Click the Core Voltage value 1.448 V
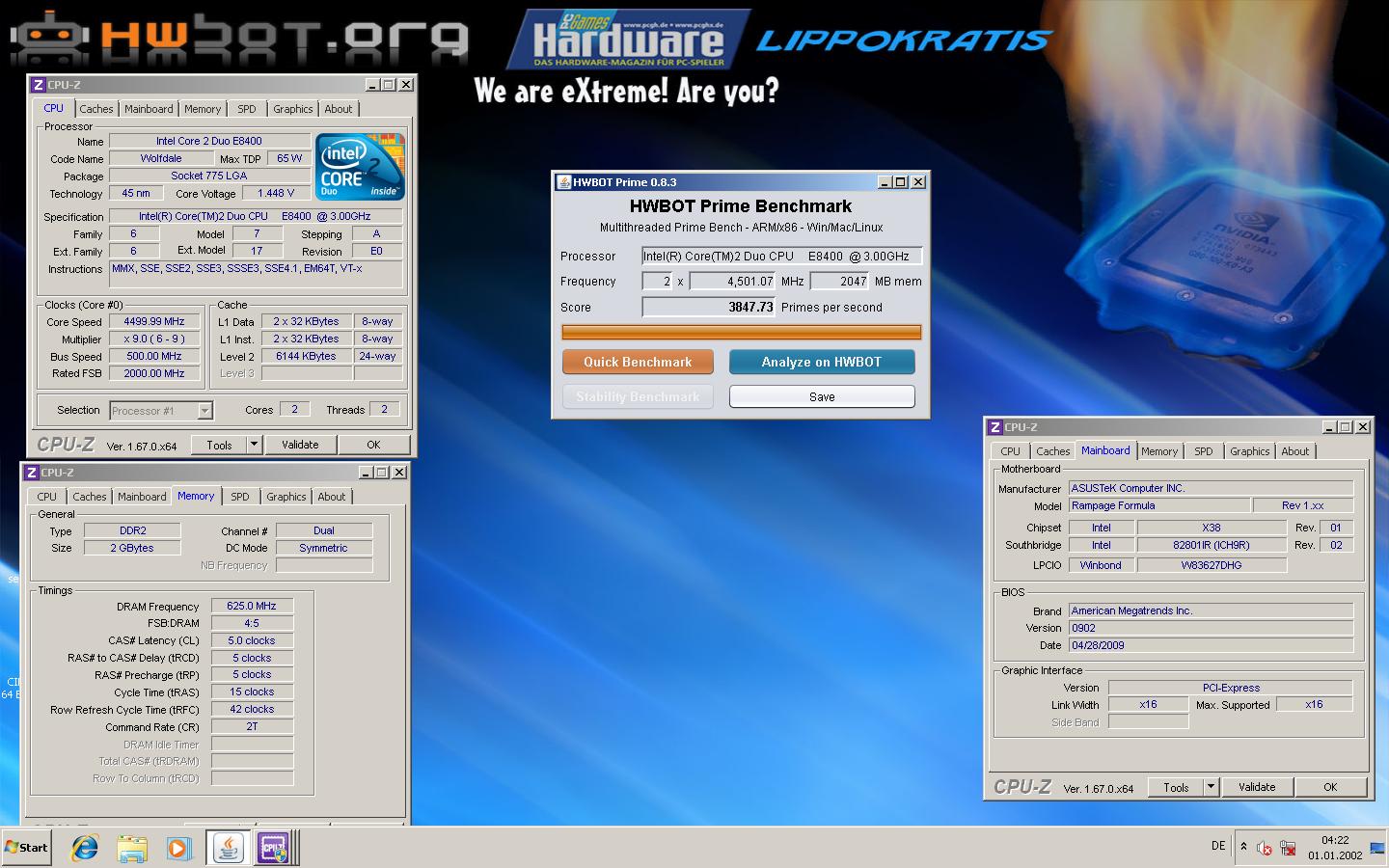The width and height of the screenshot is (1389, 868). coord(276,193)
